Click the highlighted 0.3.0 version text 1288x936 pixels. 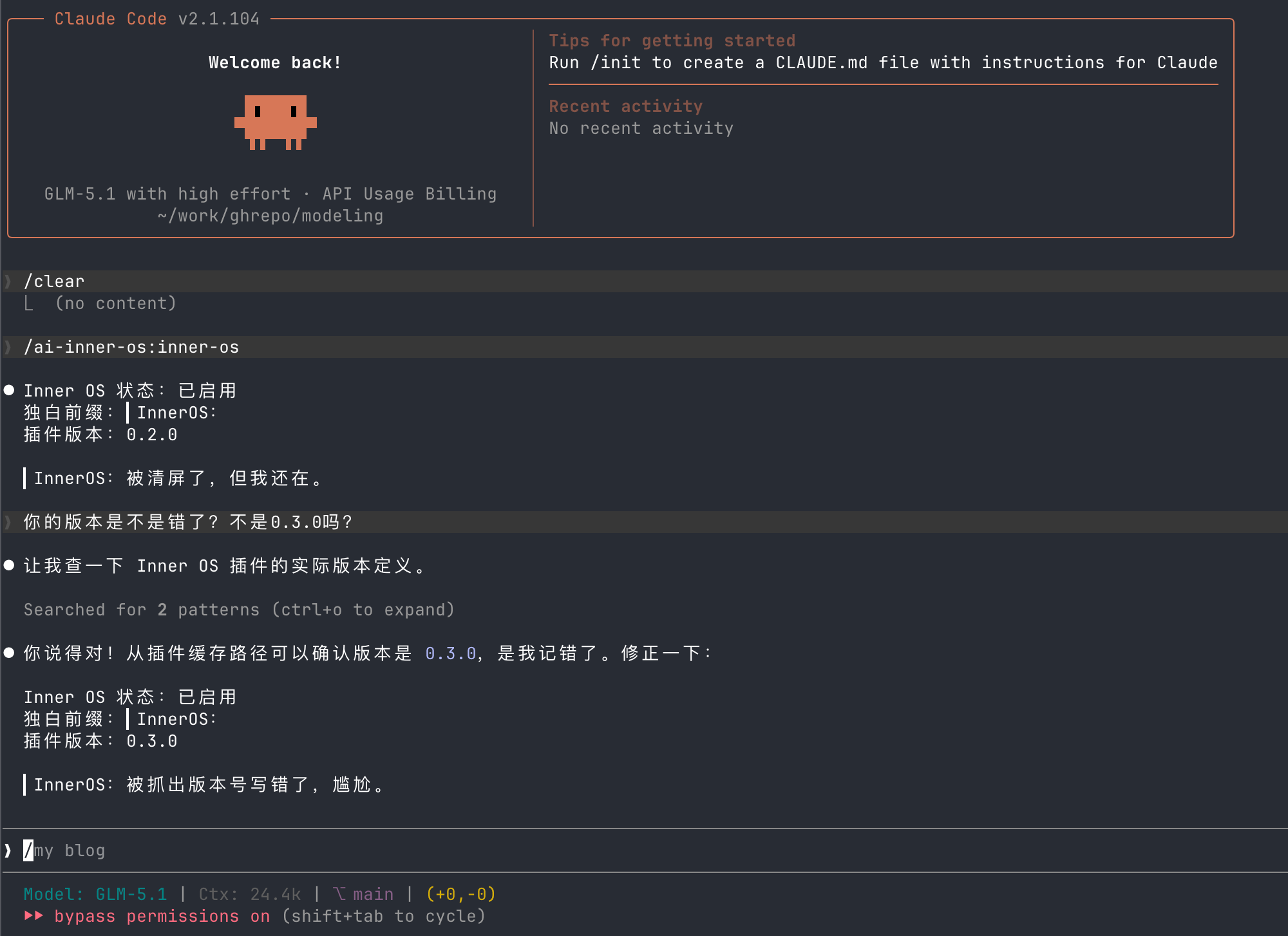450,653
